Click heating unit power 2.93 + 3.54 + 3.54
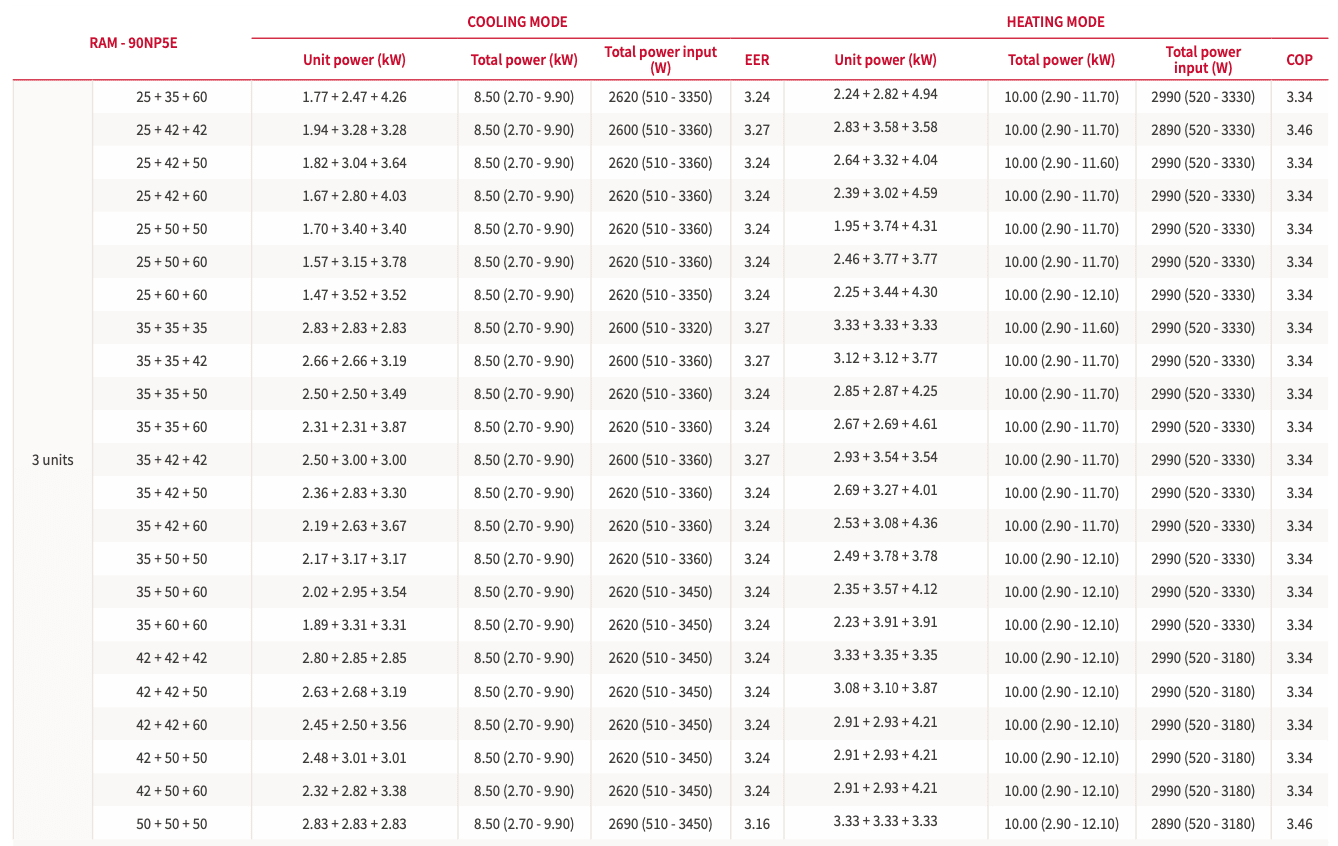1338x846 pixels. 885,457
